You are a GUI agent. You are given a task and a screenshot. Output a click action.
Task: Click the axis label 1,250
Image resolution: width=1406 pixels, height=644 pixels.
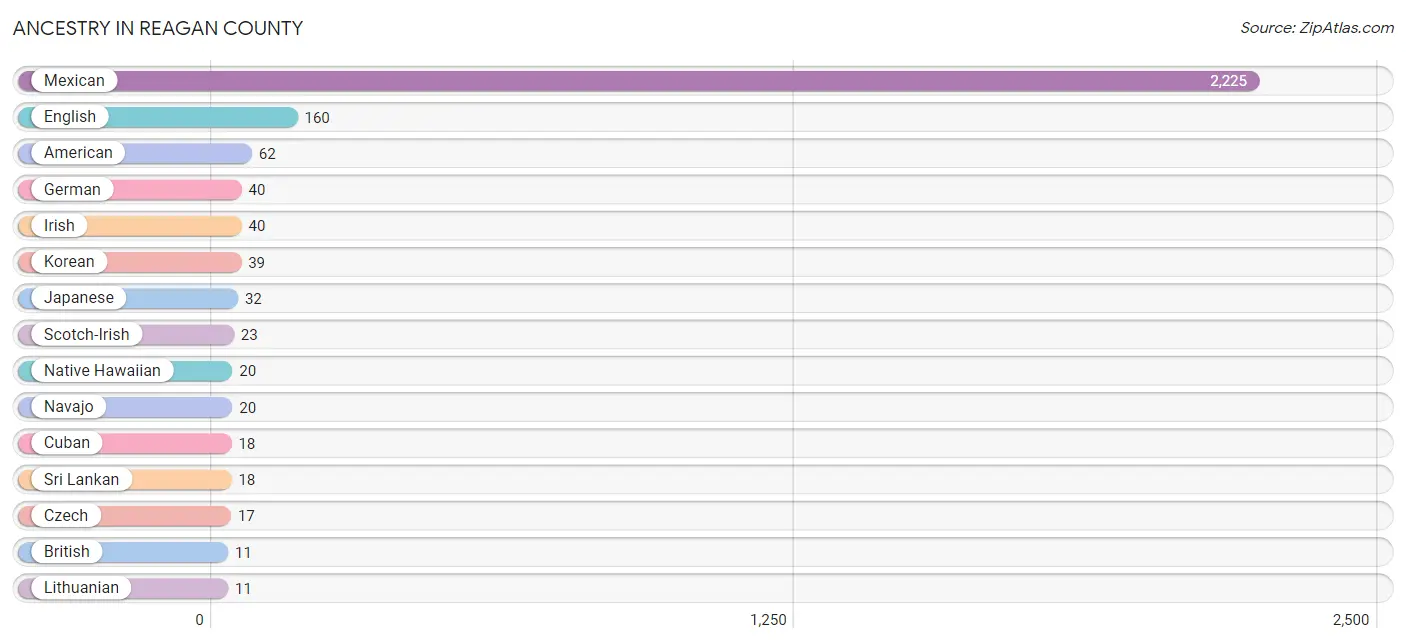point(768,620)
